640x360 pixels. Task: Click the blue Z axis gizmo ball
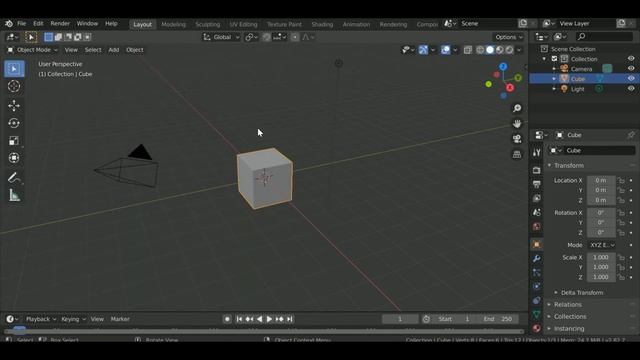(x=503, y=67)
